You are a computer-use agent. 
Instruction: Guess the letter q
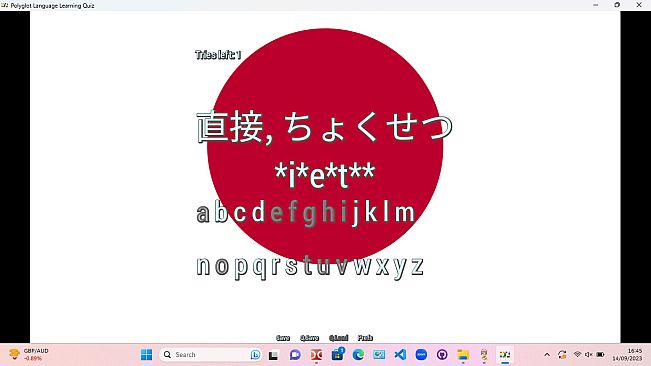pos(259,269)
